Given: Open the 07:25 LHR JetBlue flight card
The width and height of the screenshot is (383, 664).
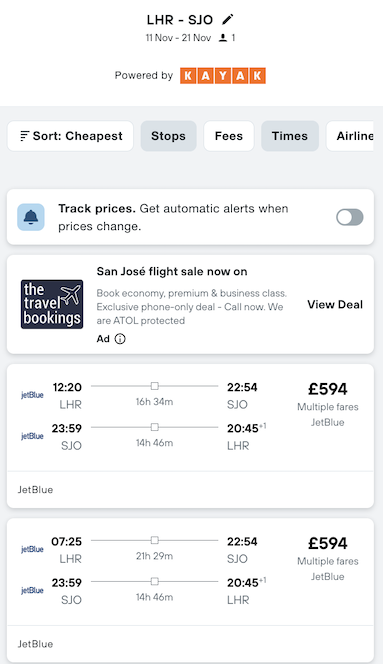Looking at the screenshot, I should coord(190,590).
